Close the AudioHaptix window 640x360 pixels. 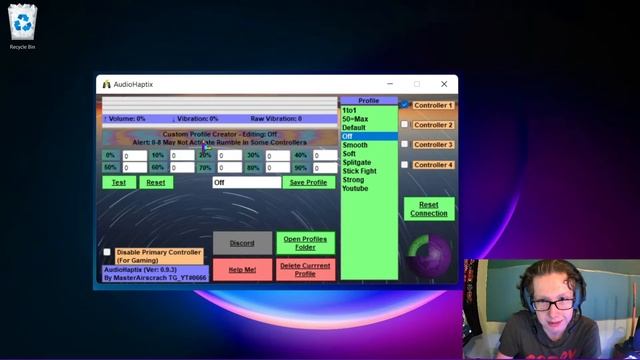click(444, 84)
